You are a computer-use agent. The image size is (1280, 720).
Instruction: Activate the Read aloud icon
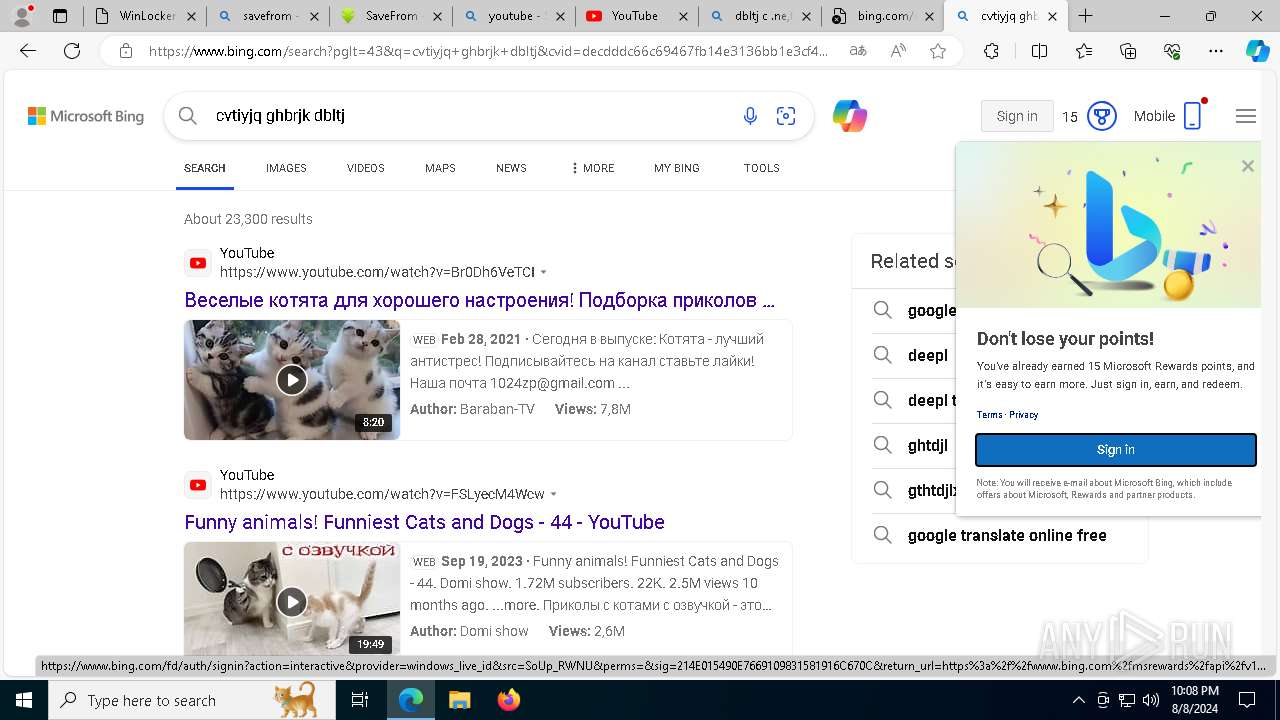point(898,51)
